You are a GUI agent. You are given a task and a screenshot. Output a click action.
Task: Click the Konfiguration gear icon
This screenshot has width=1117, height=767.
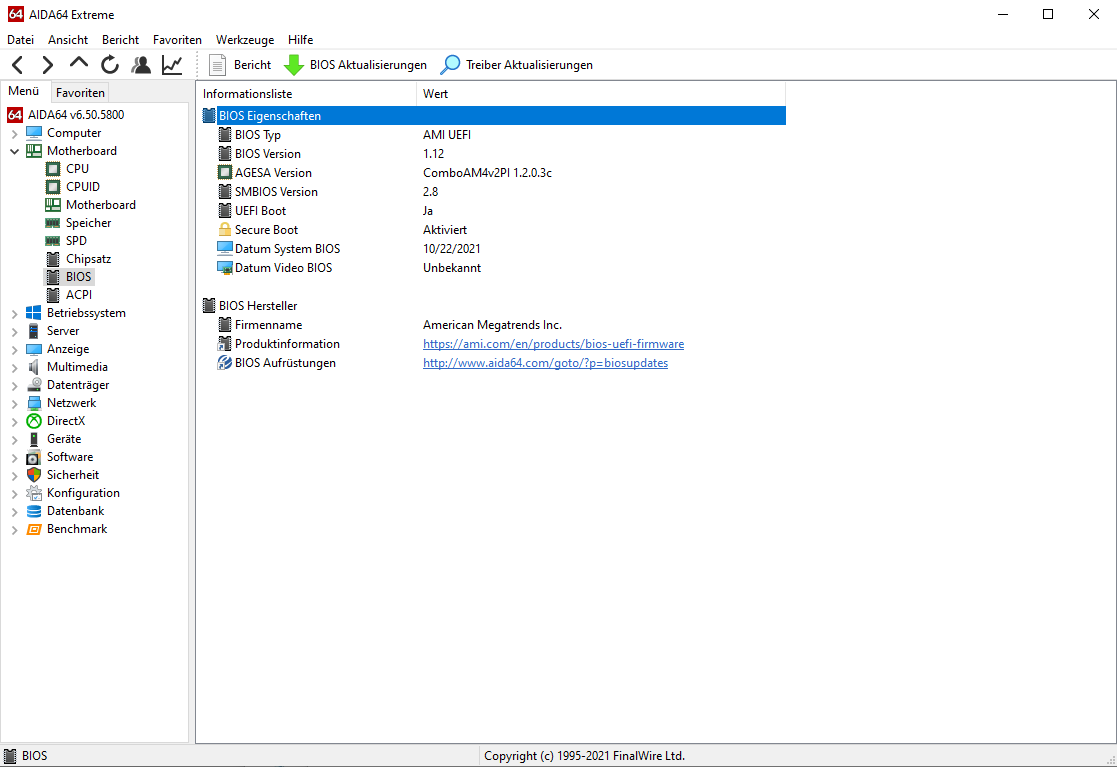pyautogui.click(x=33, y=493)
